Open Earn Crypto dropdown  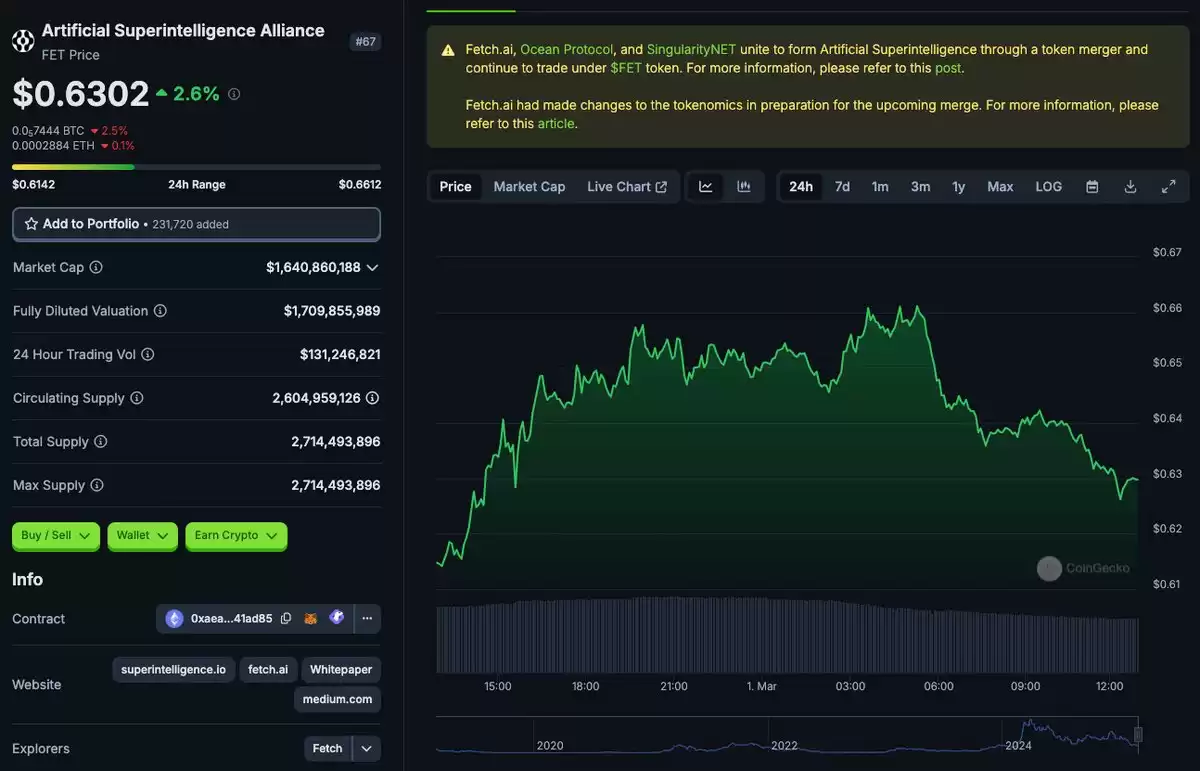pos(236,536)
